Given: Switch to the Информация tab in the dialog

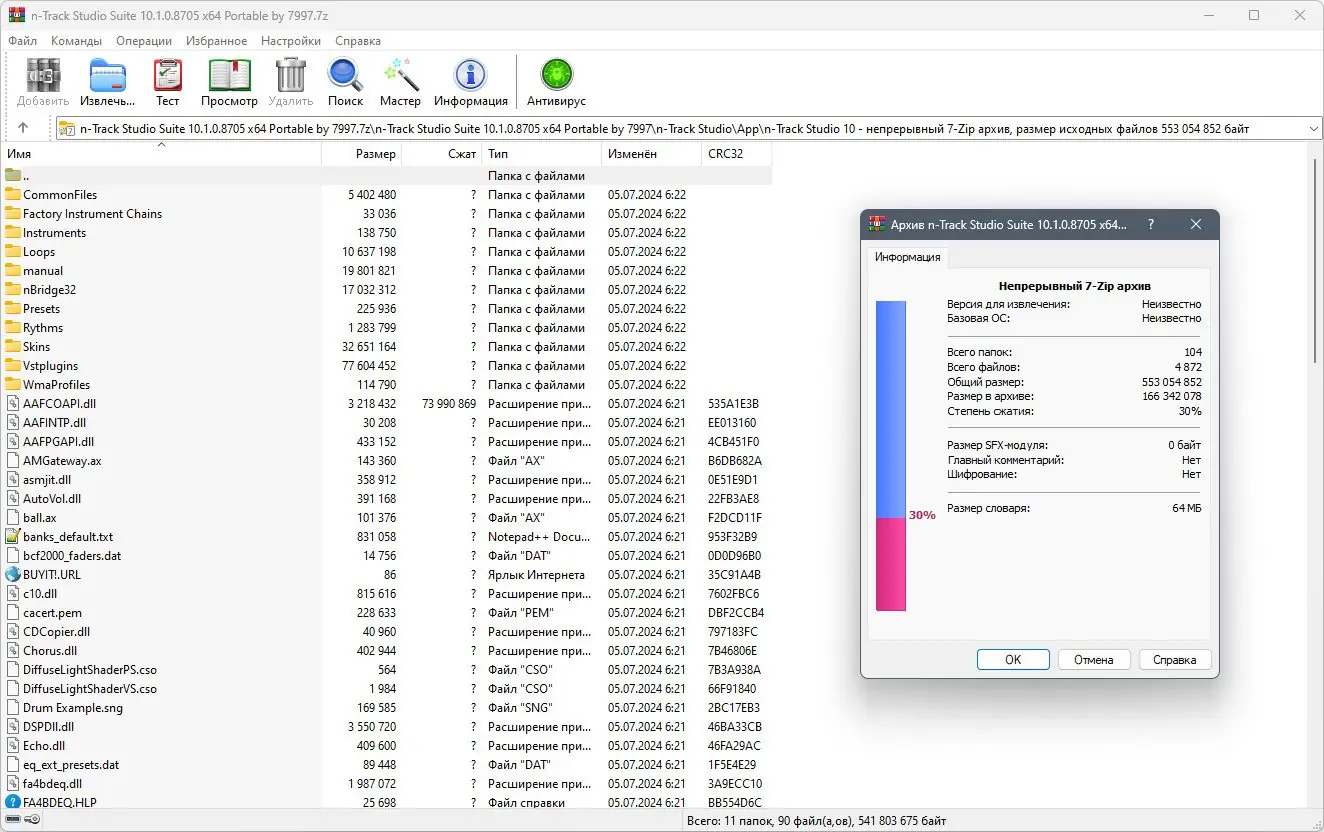Looking at the screenshot, I should pyautogui.click(x=907, y=257).
